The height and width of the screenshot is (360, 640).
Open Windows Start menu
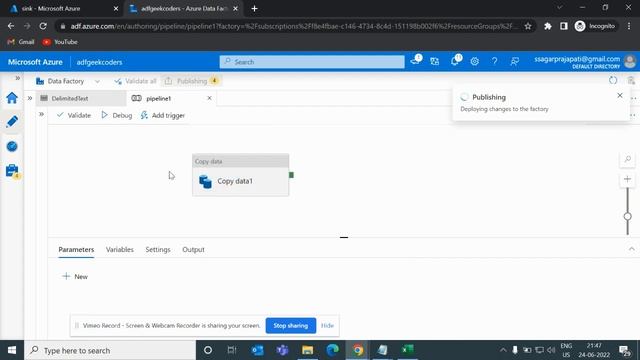12,350
